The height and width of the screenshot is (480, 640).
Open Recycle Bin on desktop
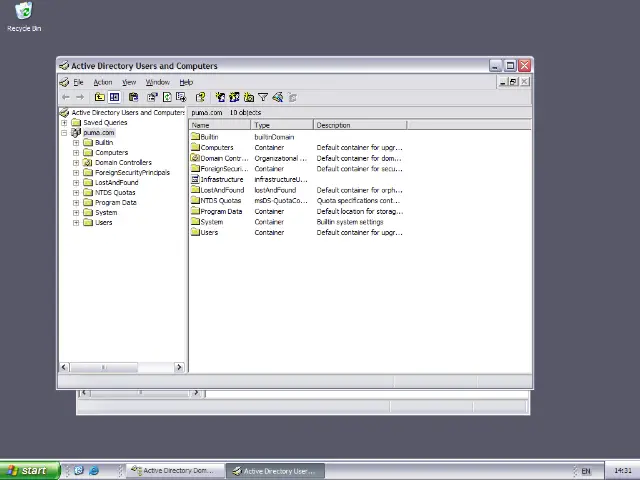point(24,17)
